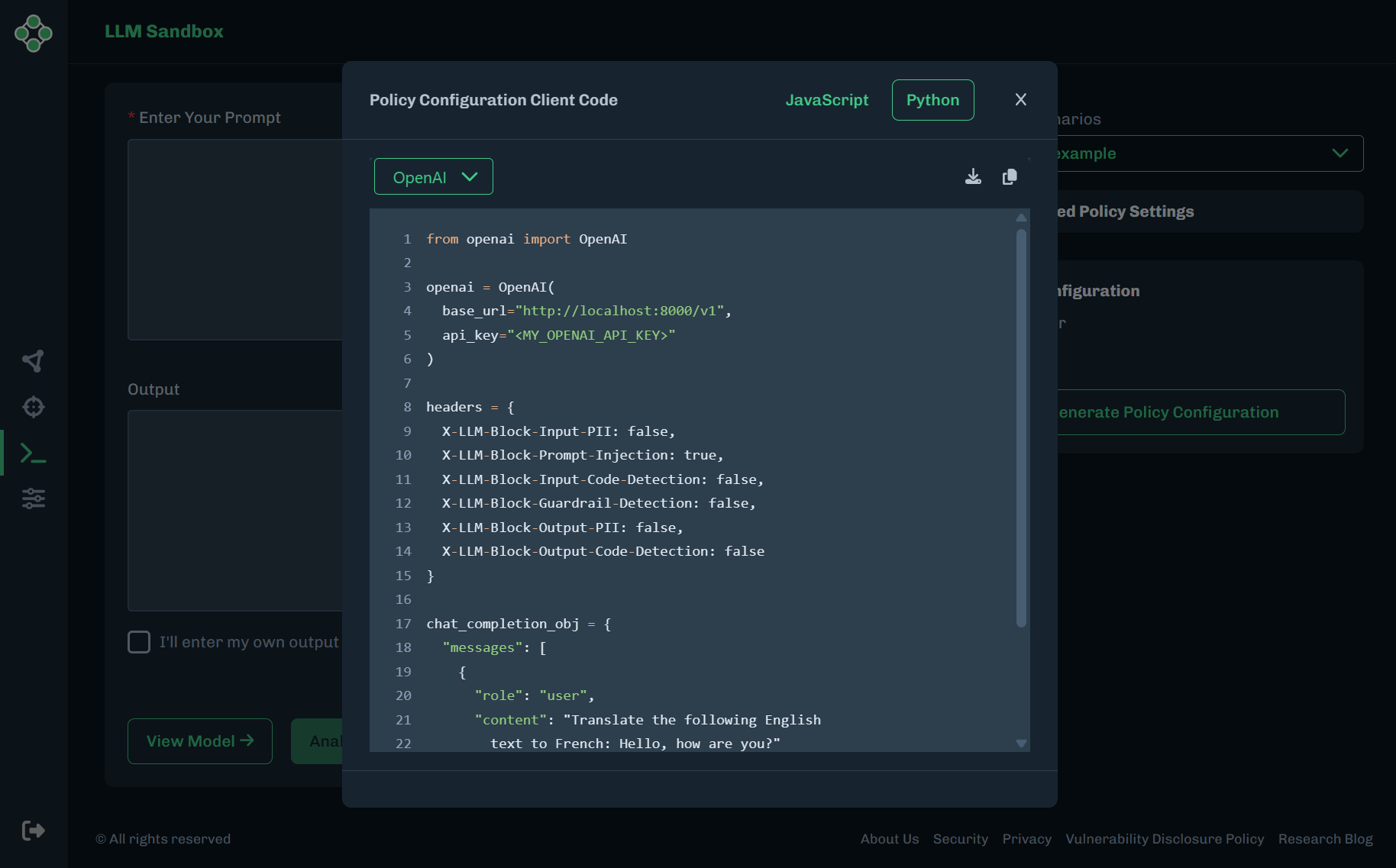The image size is (1396, 868).
Task: Open the Vulnerability Disclosure Policy link
Action: (x=1165, y=839)
